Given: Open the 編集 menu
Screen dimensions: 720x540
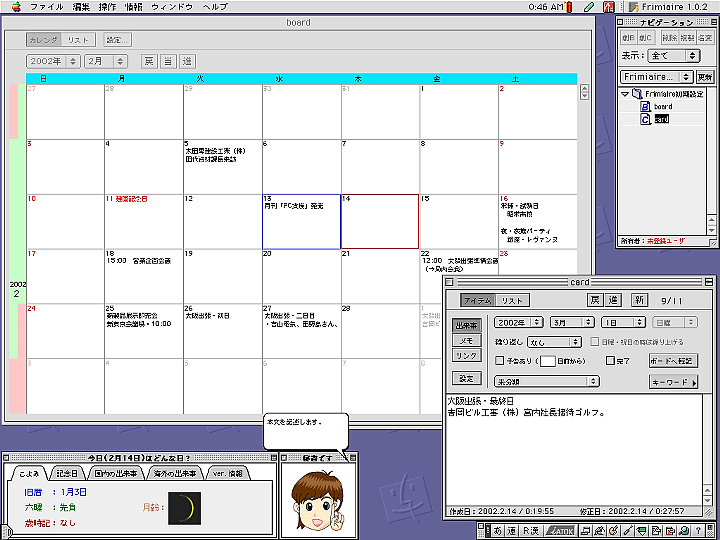Looking at the screenshot, I should pyautogui.click(x=81, y=7).
